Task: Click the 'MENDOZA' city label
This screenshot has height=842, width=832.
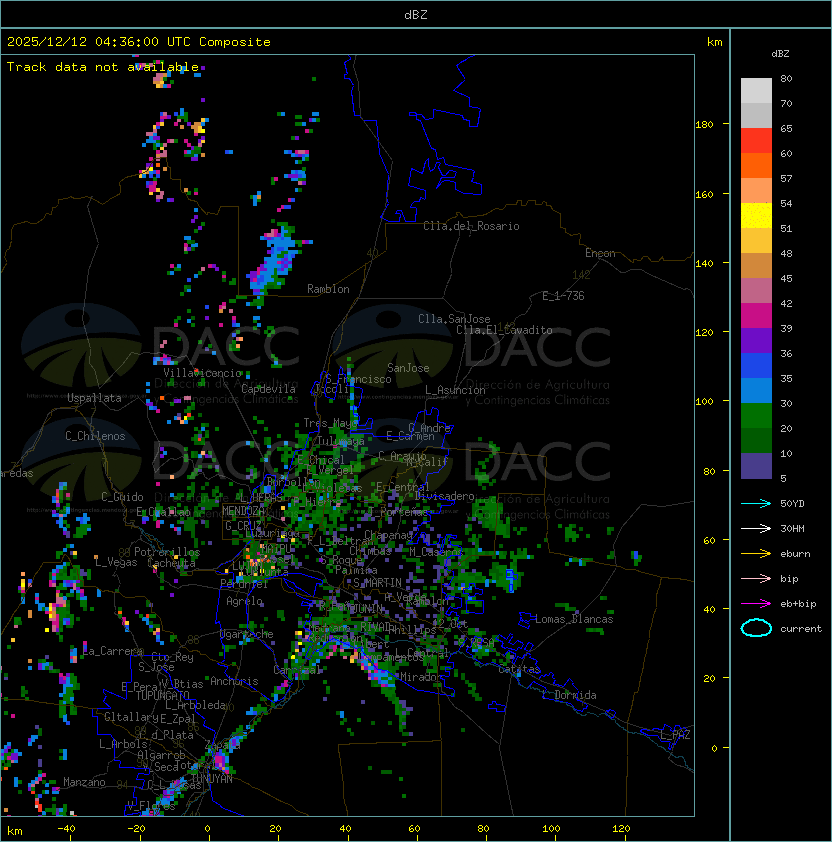Action: pos(243,511)
